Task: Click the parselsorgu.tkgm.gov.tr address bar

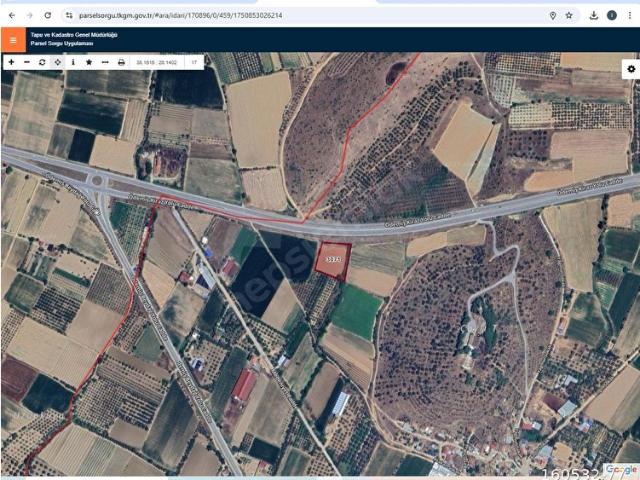Action: (x=180, y=16)
